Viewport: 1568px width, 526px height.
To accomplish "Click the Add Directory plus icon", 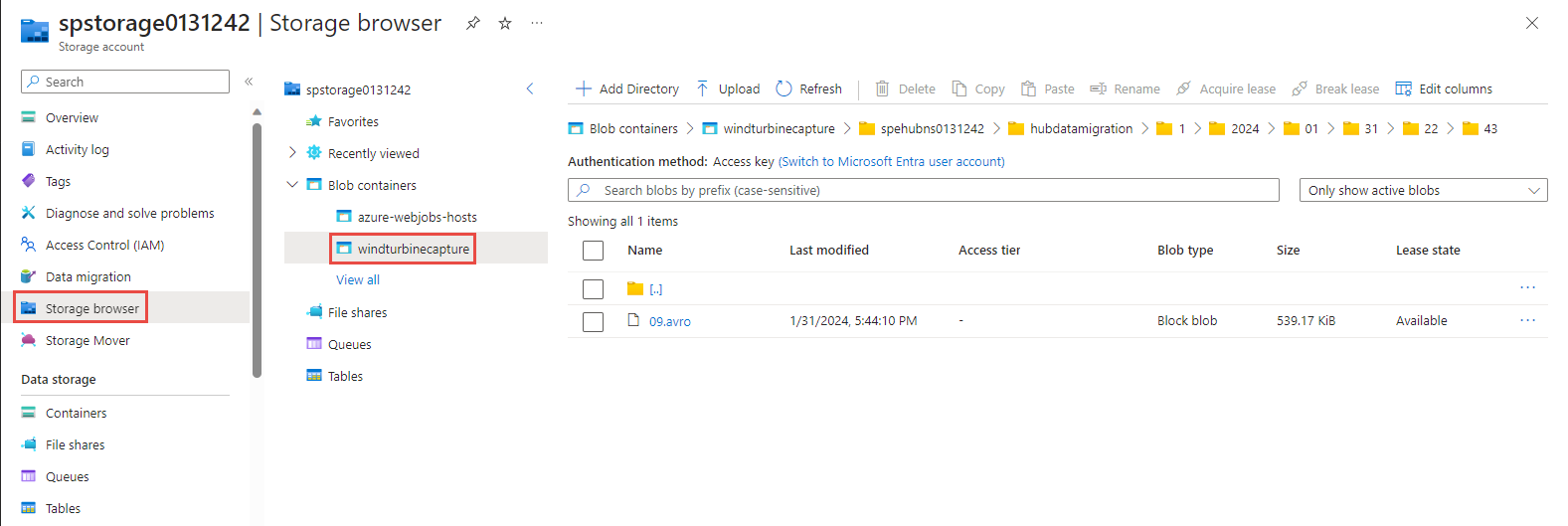I will click(x=584, y=88).
